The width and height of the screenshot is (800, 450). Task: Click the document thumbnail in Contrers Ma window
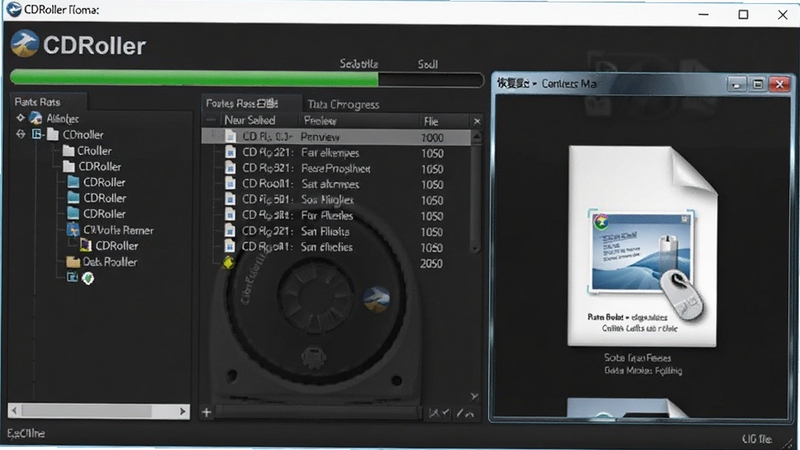click(x=642, y=246)
